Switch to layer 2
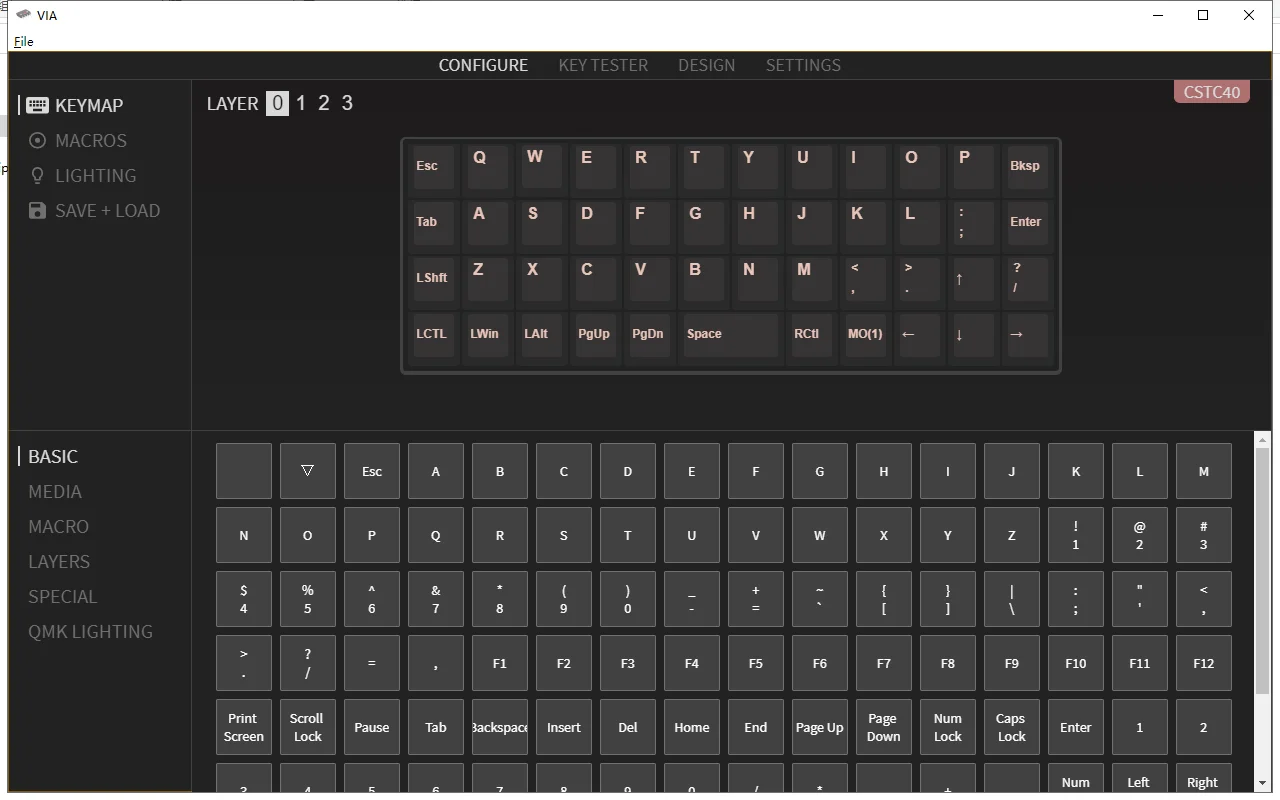This screenshot has width=1280, height=800. 323,104
